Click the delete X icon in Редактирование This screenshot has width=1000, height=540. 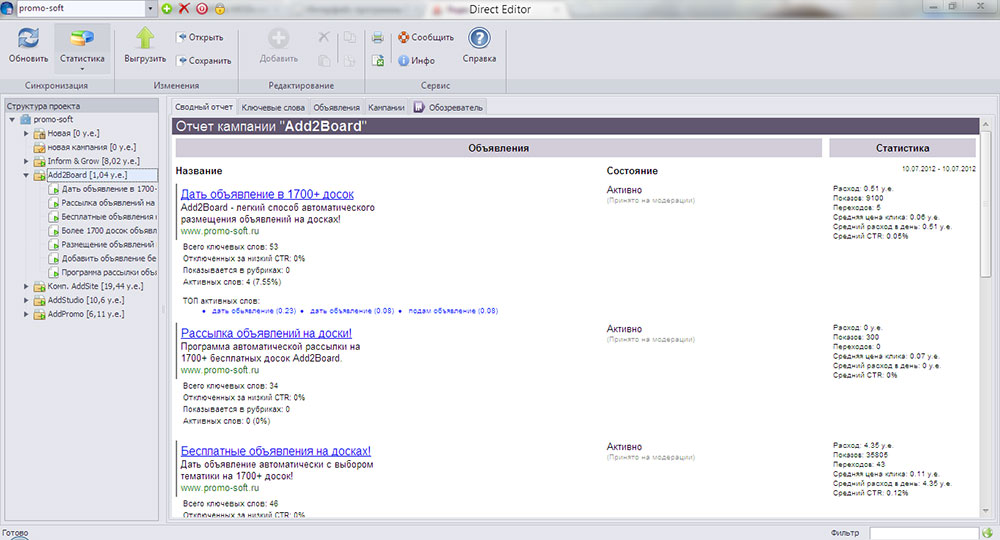pos(324,37)
